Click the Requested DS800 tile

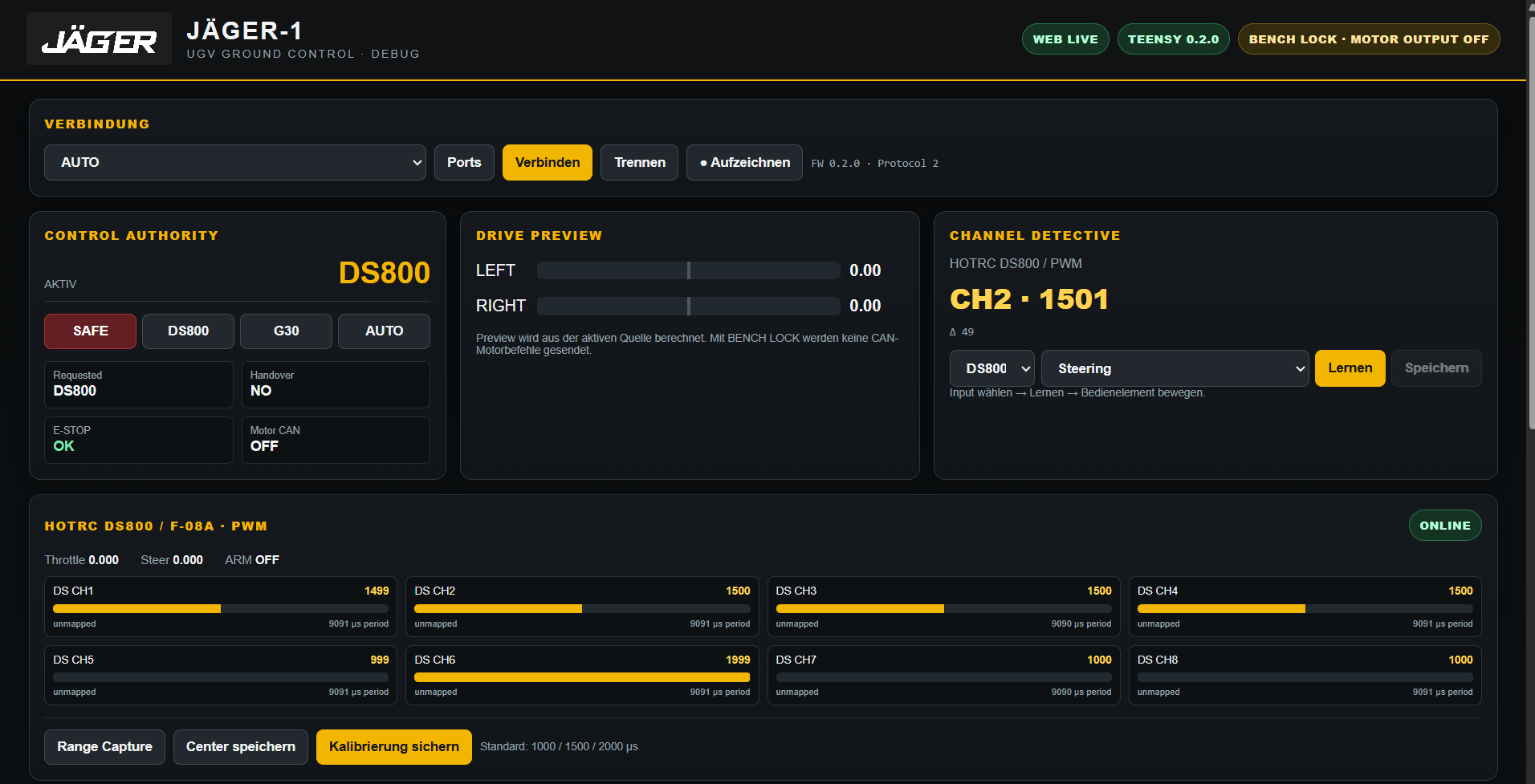pyautogui.click(x=139, y=384)
